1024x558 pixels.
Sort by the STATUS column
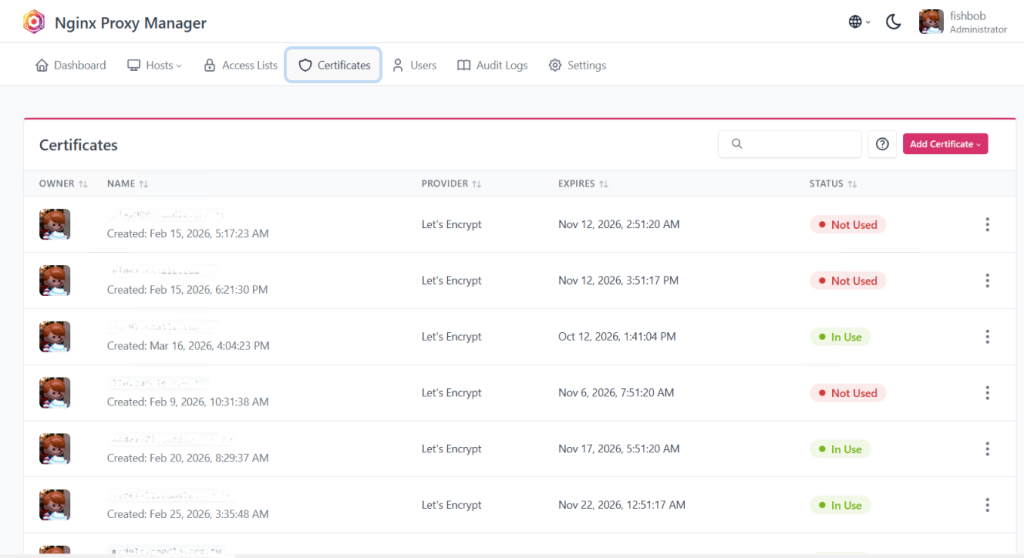[833, 184]
